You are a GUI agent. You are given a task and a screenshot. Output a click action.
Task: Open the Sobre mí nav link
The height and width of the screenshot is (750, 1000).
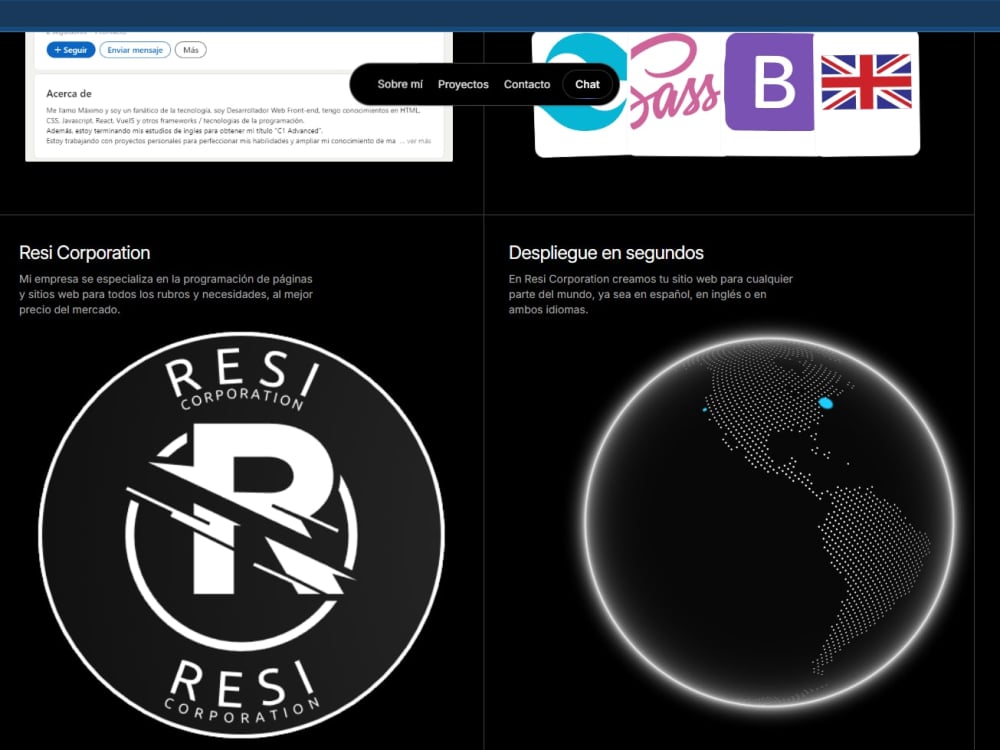[400, 84]
